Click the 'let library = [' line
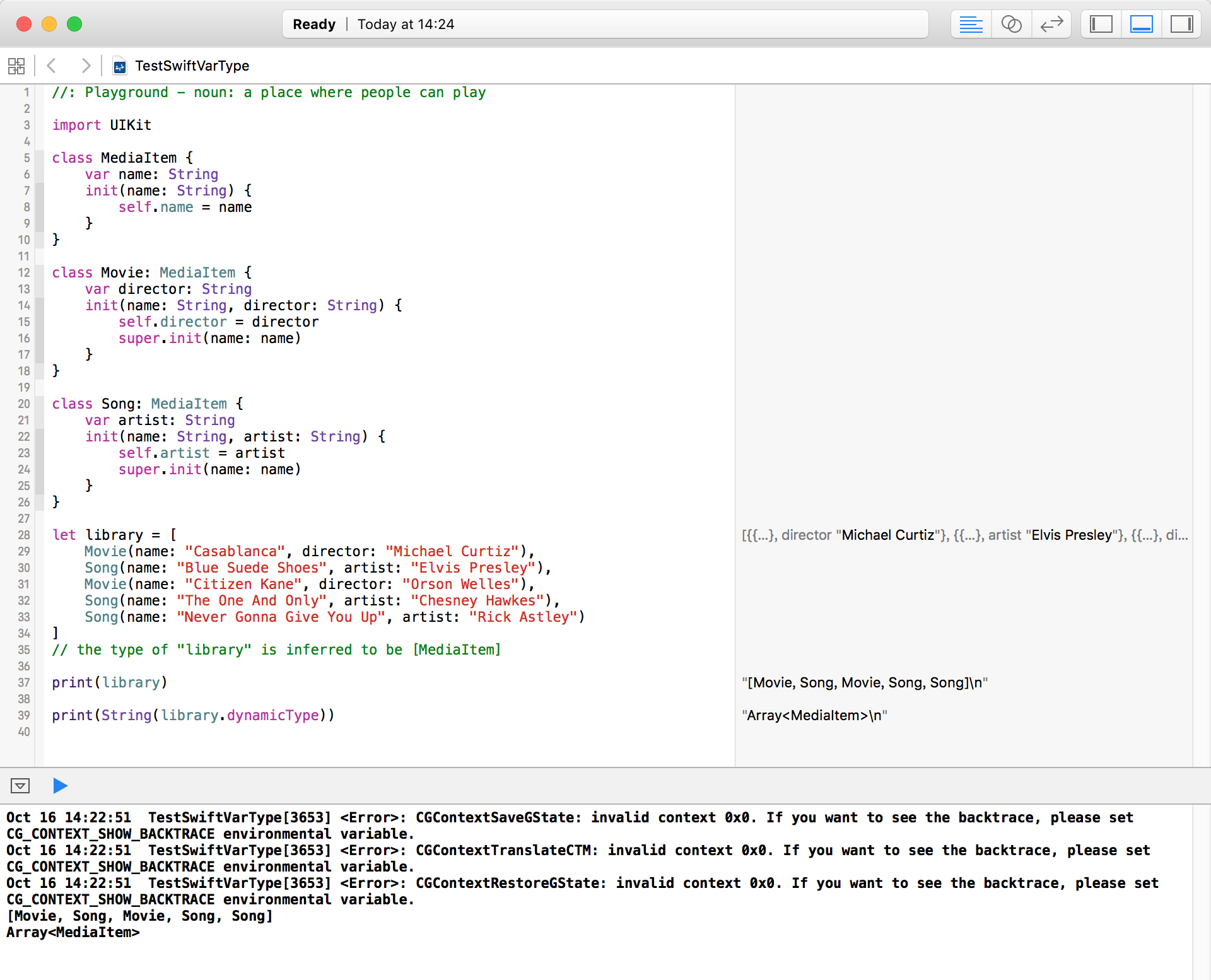The image size is (1211, 980). 114,535
